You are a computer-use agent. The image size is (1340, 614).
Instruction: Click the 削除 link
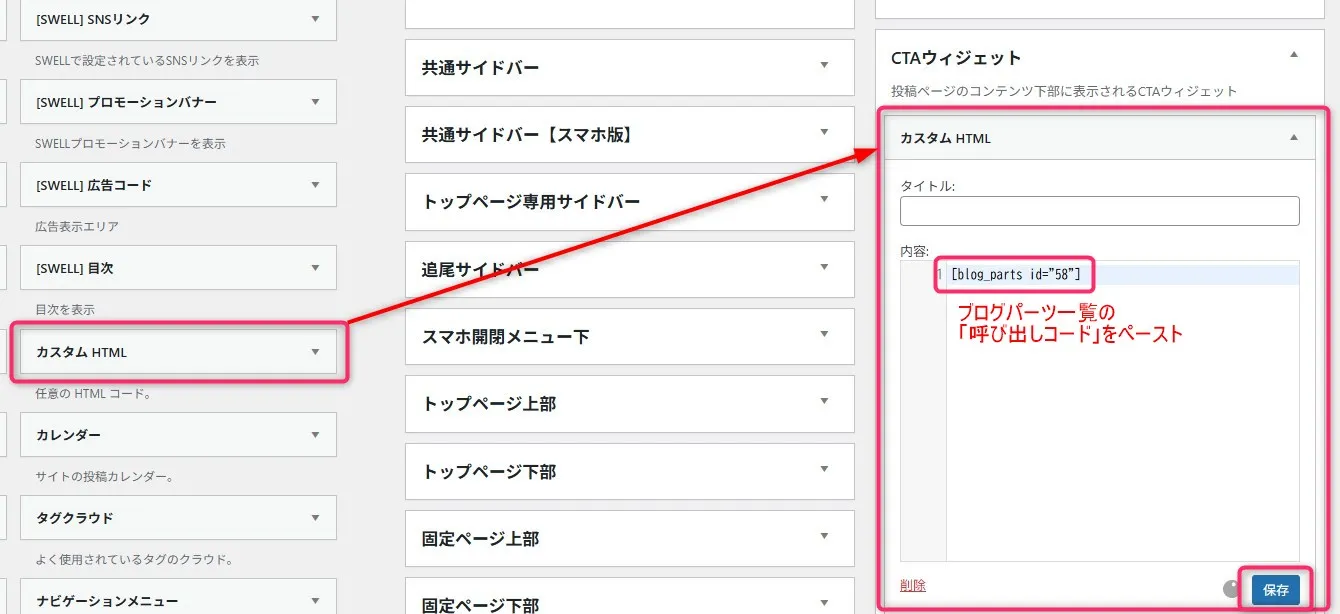pos(912,586)
